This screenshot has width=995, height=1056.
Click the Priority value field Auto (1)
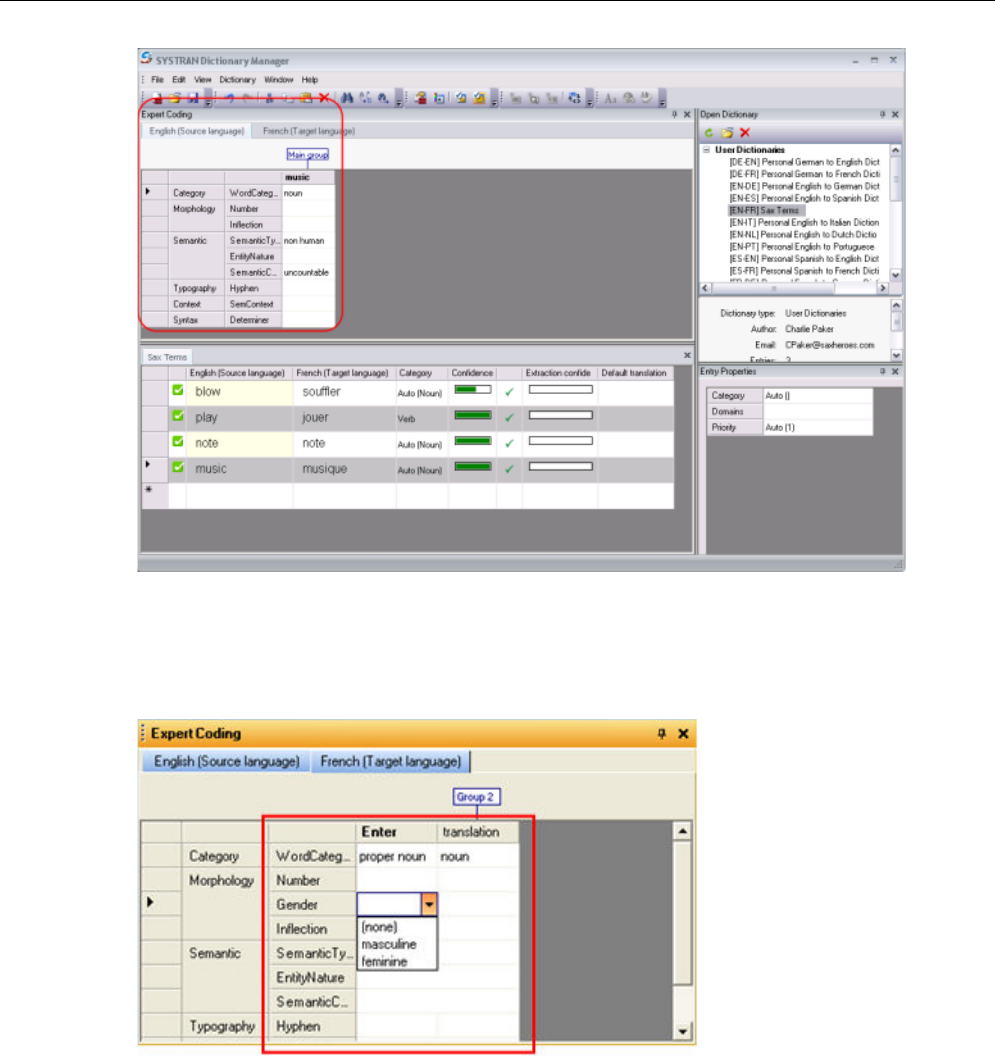[x=818, y=427]
